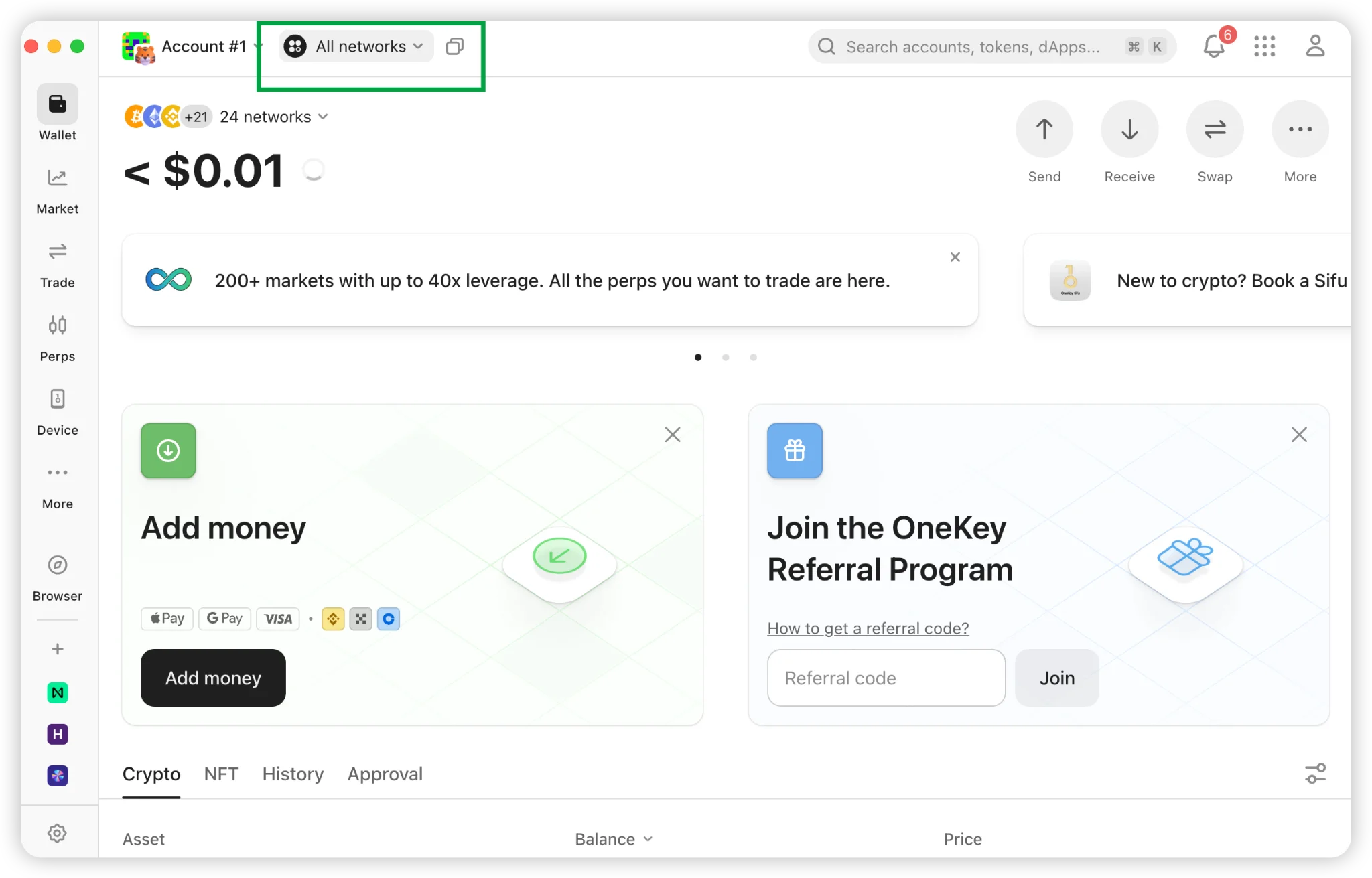The width and height of the screenshot is (1372, 878).
Task: Click the notifications bell icon
Action: tap(1214, 46)
